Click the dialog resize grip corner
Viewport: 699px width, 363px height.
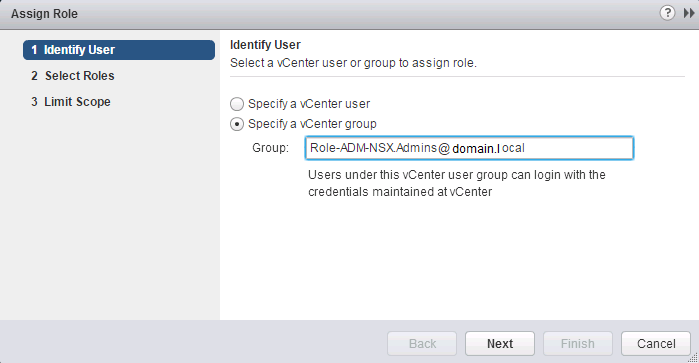point(694,358)
